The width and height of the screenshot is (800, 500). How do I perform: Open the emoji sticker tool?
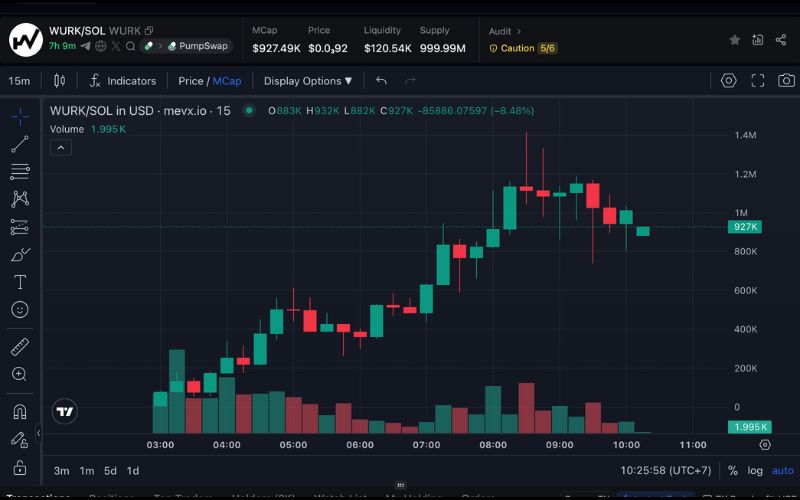click(x=19, y=310)
